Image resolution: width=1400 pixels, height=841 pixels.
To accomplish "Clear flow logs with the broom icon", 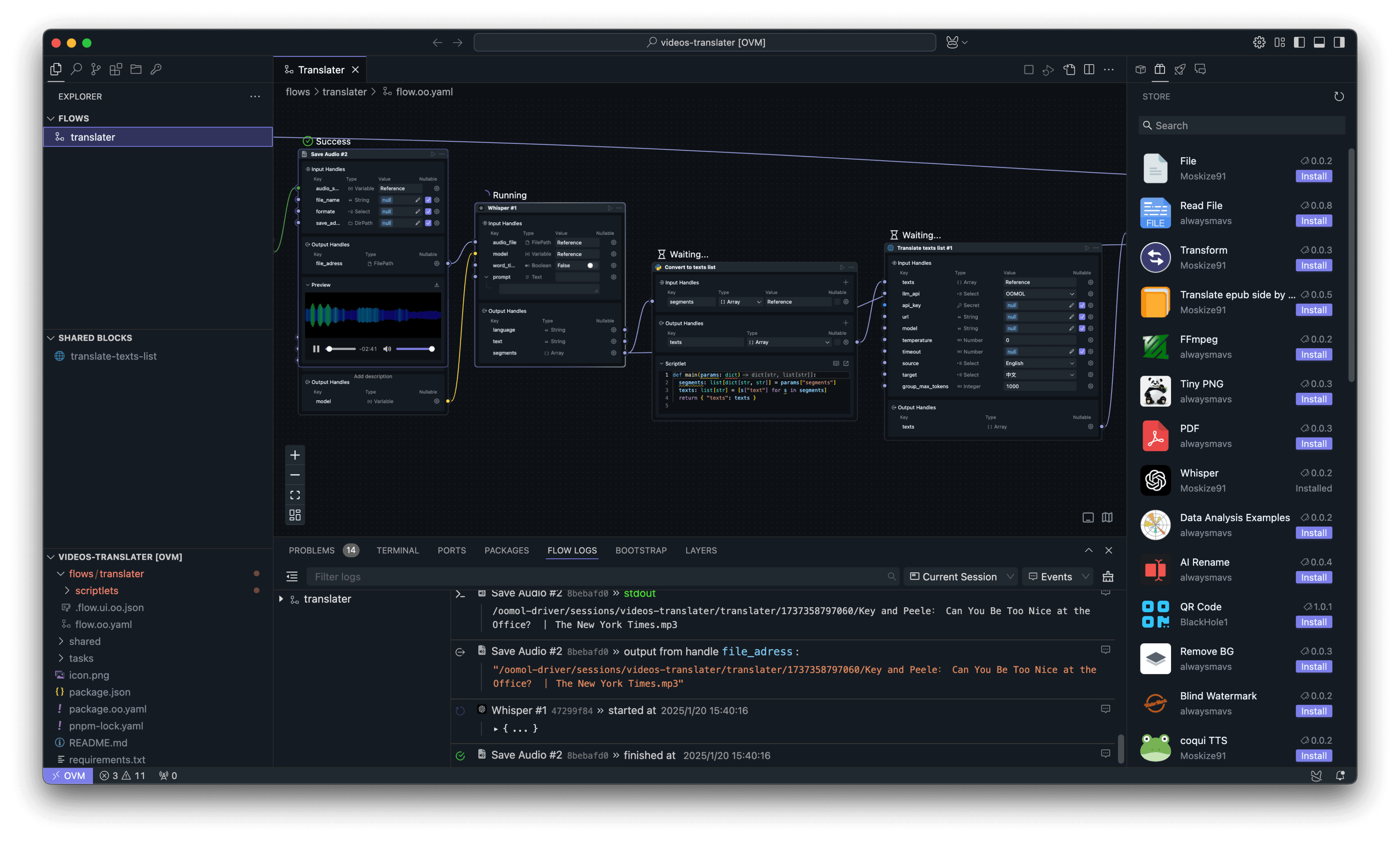I will [1108, 577].
